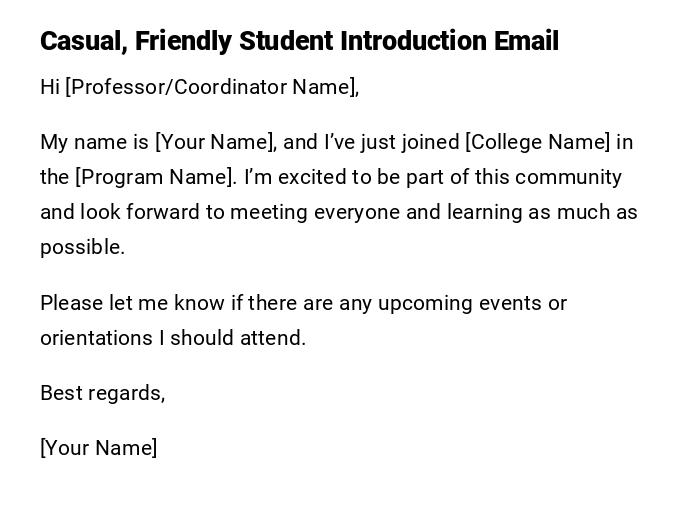Click the '[Program Name]' placeholder
The width and height of the screenshot is (700, 510).
pos(156,177)
